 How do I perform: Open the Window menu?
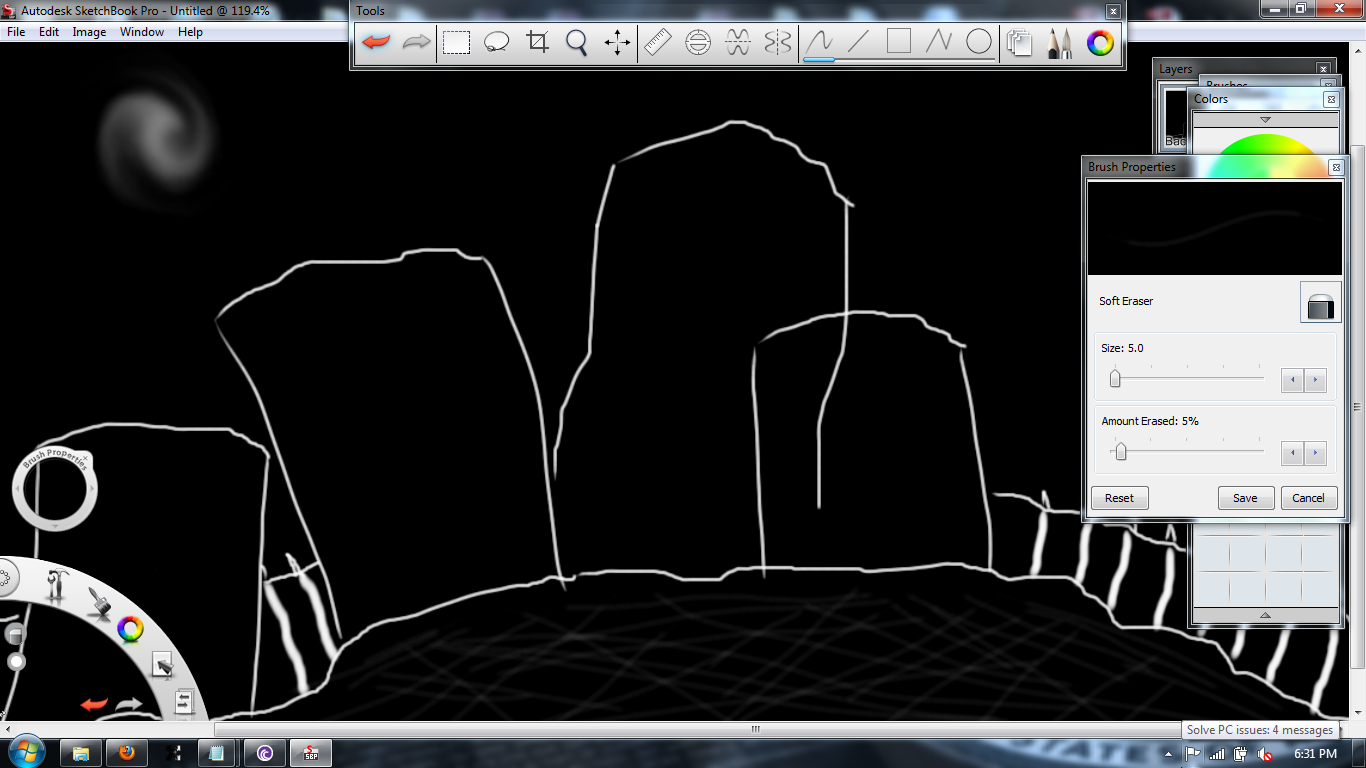point(142,32)
